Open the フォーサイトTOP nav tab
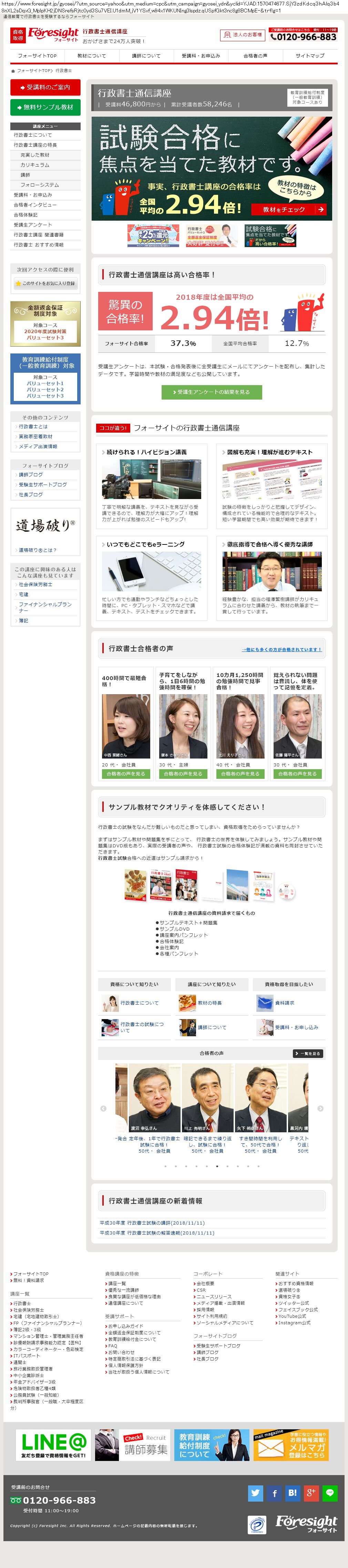 coord(37,55)
